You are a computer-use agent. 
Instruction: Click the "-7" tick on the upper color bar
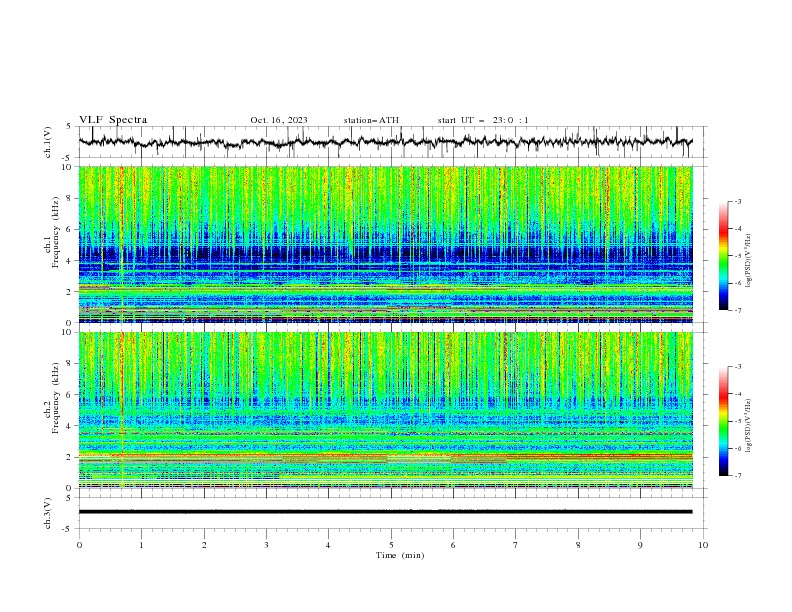tap(738, 310)
